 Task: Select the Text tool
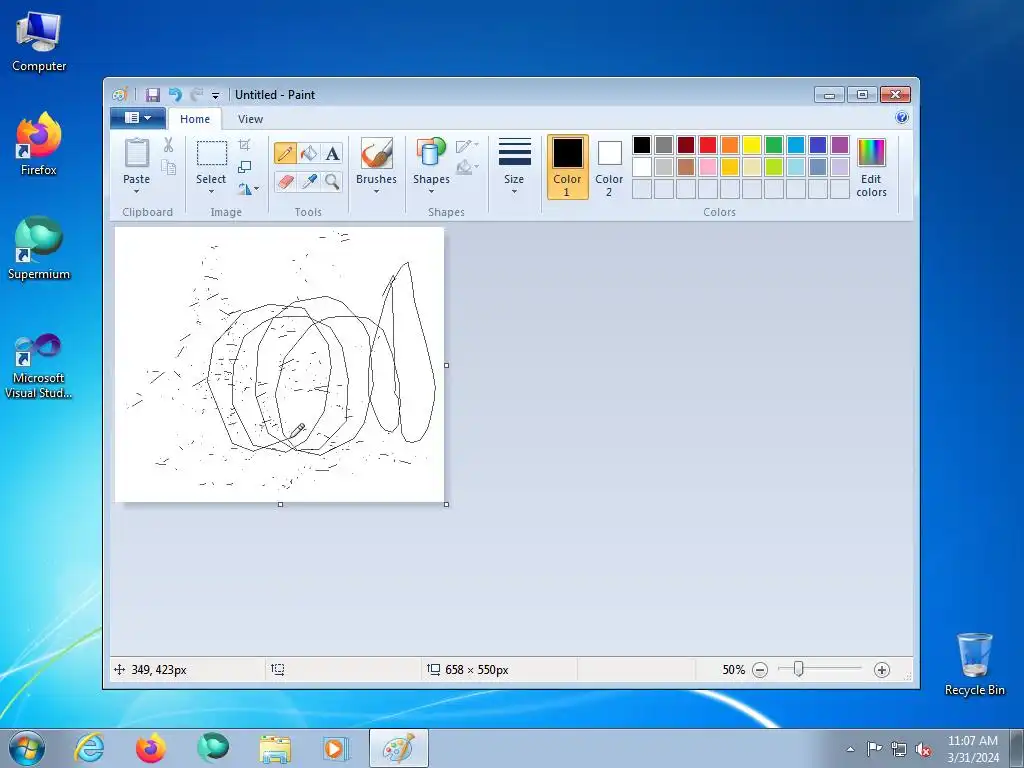(x=332, y=153)
